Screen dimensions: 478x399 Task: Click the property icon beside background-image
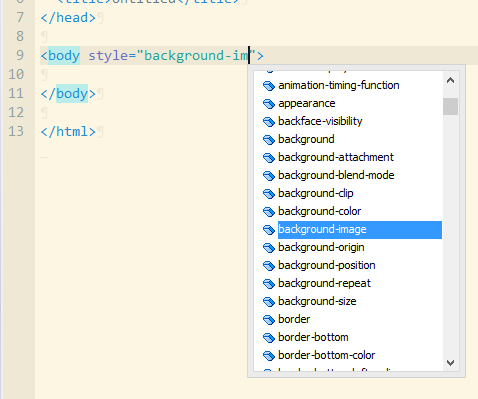coord(269,230)
